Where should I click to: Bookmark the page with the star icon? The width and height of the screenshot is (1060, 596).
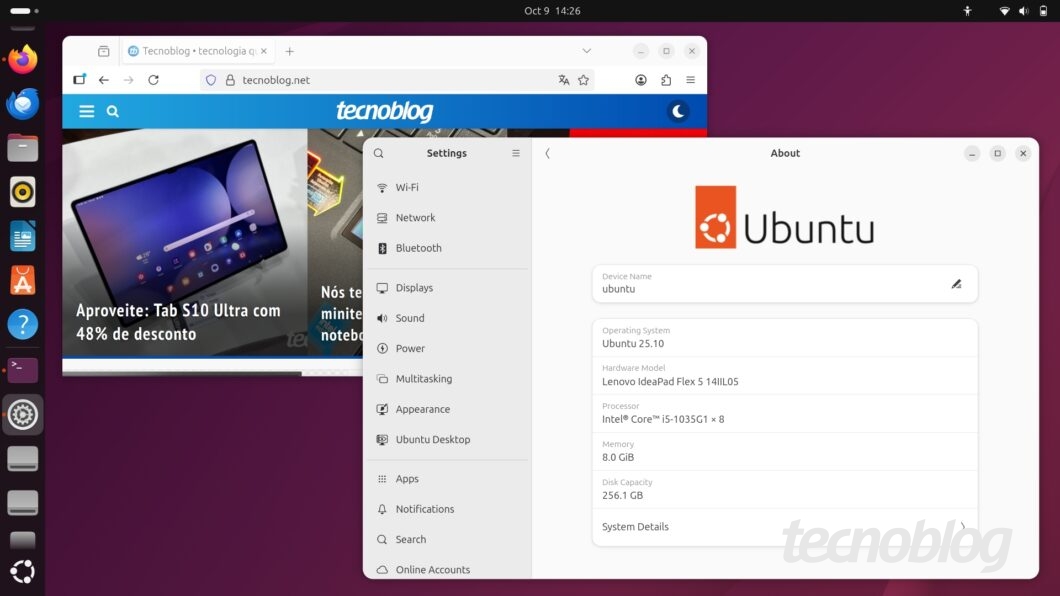pos(583,80)
